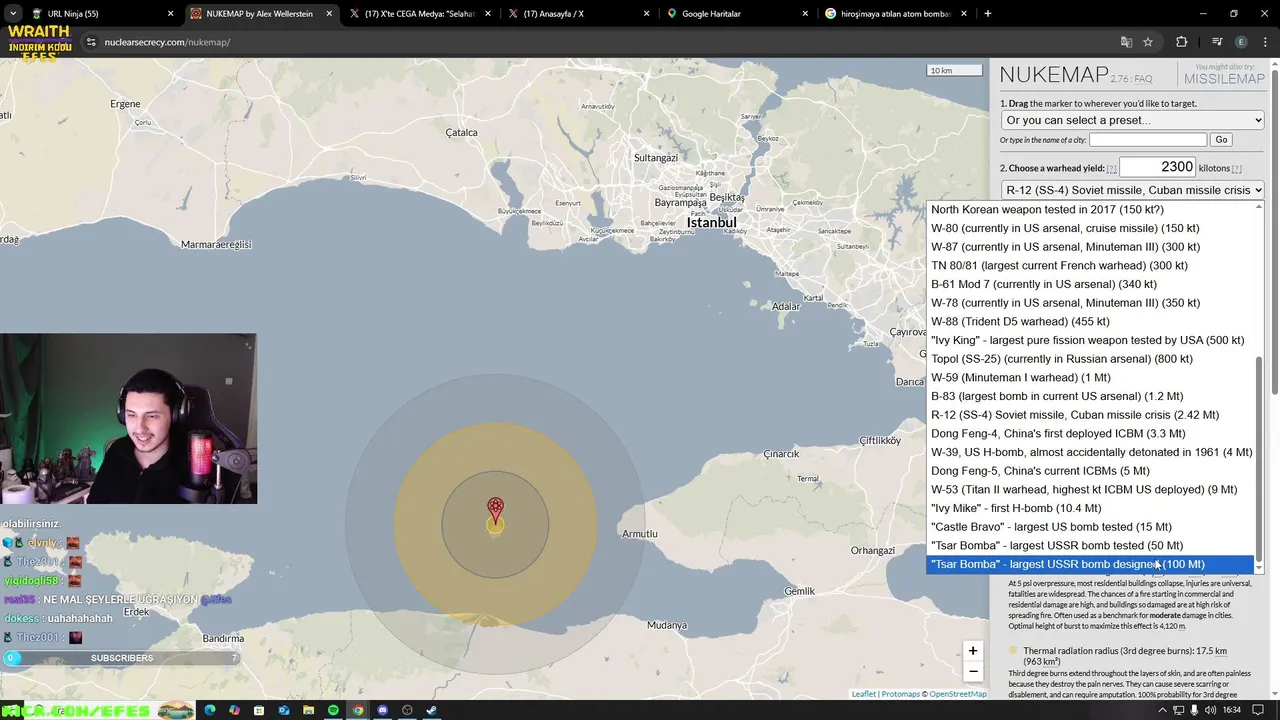Open the MISSILEMAP link
The image size is (1280, 720).
pyautogui.click(x=1224, y=79)
